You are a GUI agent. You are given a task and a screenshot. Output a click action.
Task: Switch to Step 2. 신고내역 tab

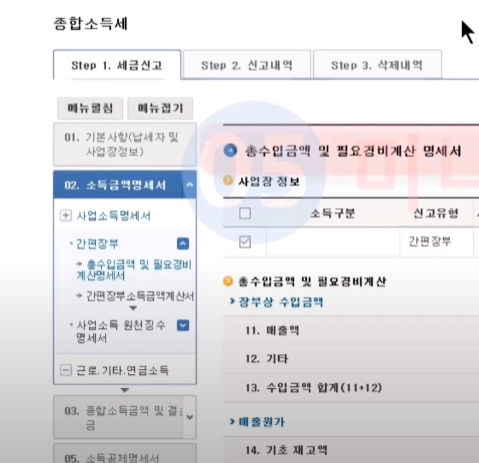[247, 65]
